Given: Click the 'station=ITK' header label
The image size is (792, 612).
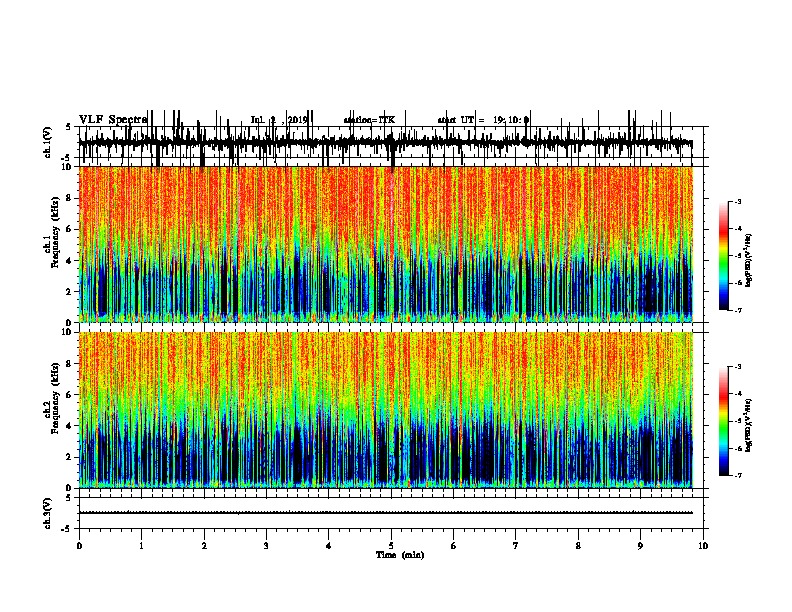Looking at the screenshot, I should tap(369, 120).
